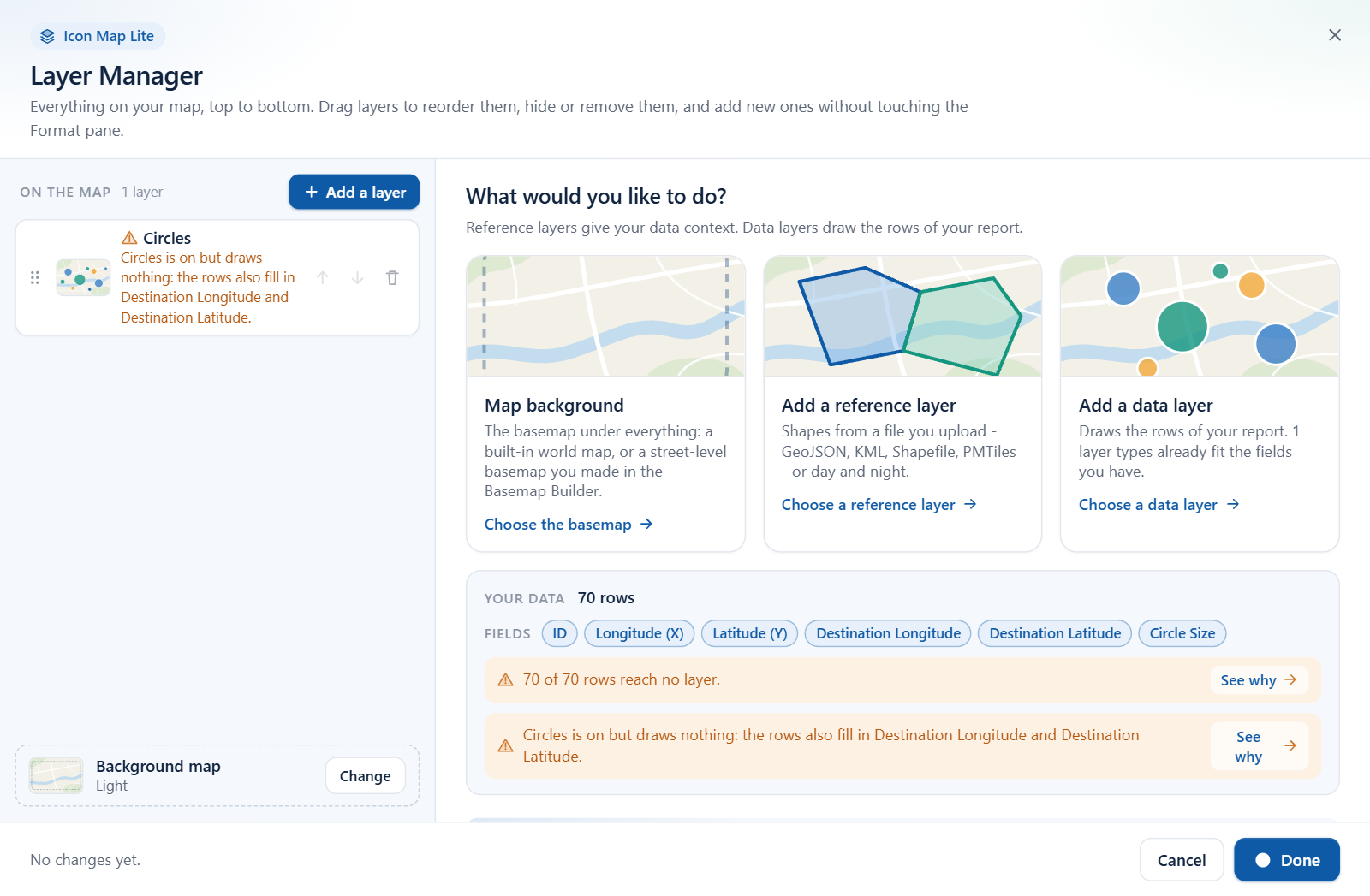
Task: Click the Background map Light thumbnail
Action: point(57,775)
